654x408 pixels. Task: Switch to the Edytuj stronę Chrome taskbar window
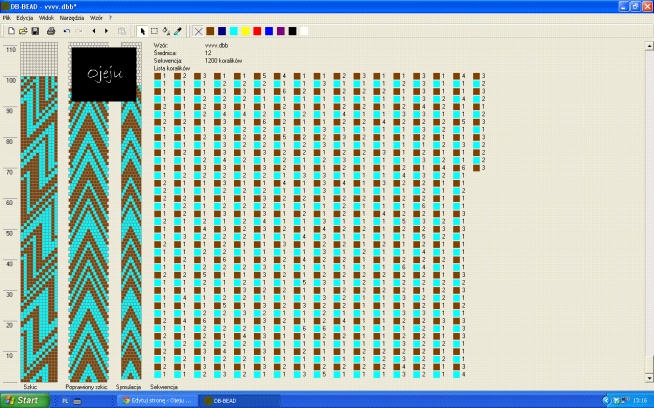[x=156, y=400]
